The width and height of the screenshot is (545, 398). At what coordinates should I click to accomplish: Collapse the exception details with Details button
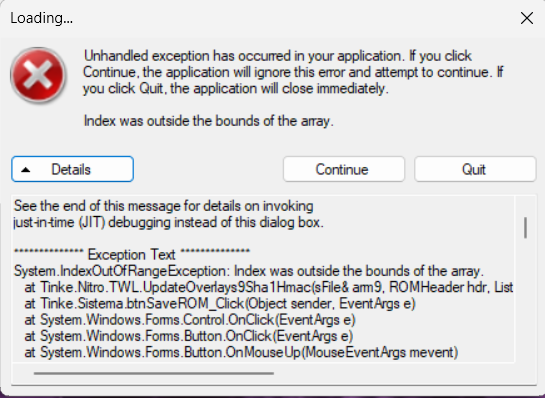coord(72,169)
